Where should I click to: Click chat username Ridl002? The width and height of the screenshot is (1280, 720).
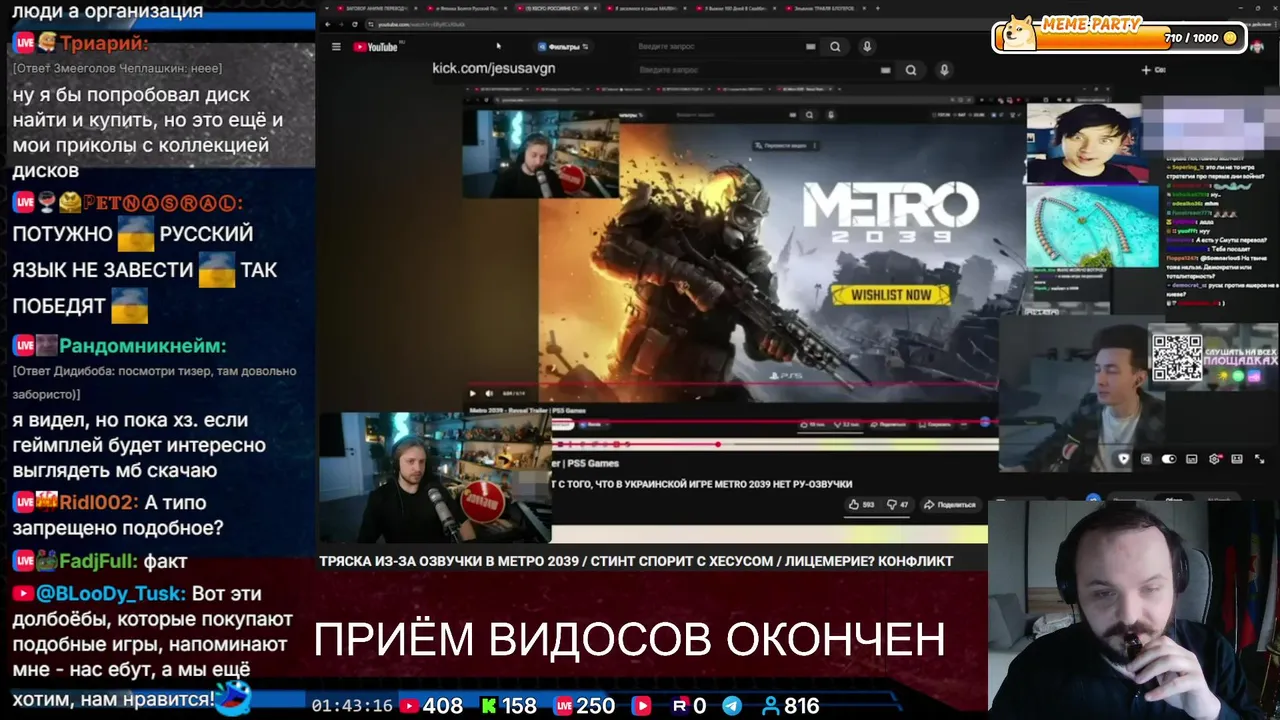click(x=99, y=502)
